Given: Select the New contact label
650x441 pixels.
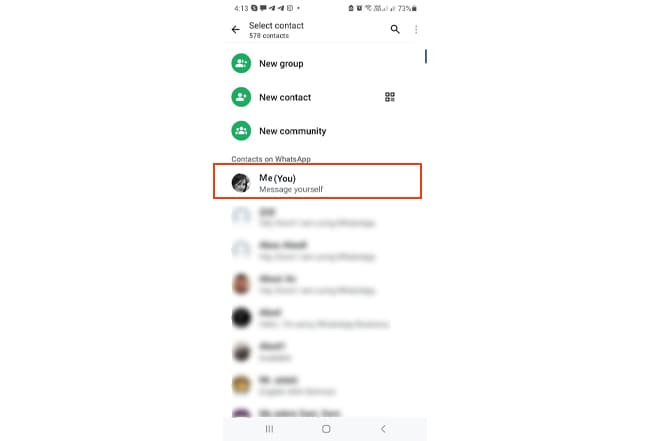Looking at the screenshot, I should (285, 97).
